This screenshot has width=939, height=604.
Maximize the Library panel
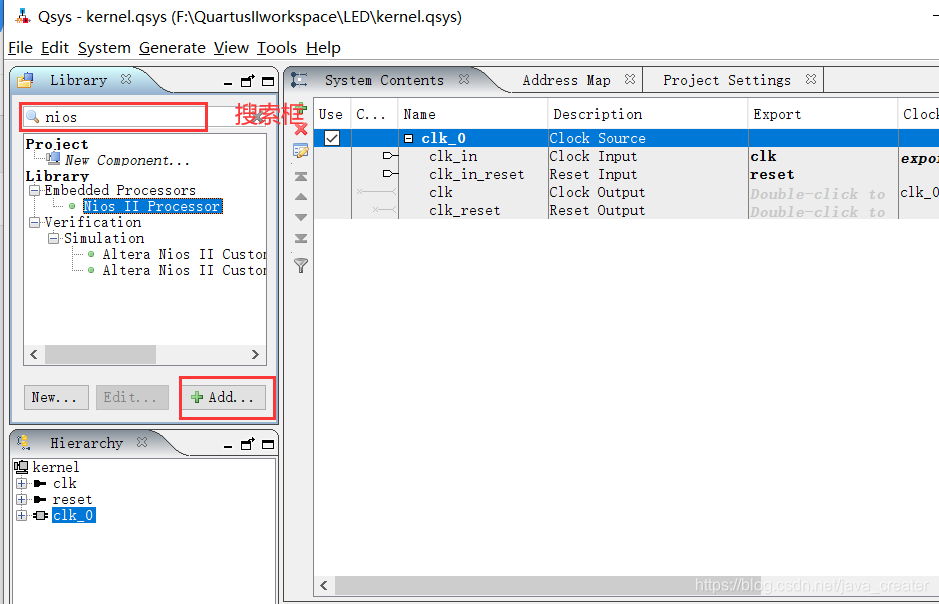click(x=268, y=81)
